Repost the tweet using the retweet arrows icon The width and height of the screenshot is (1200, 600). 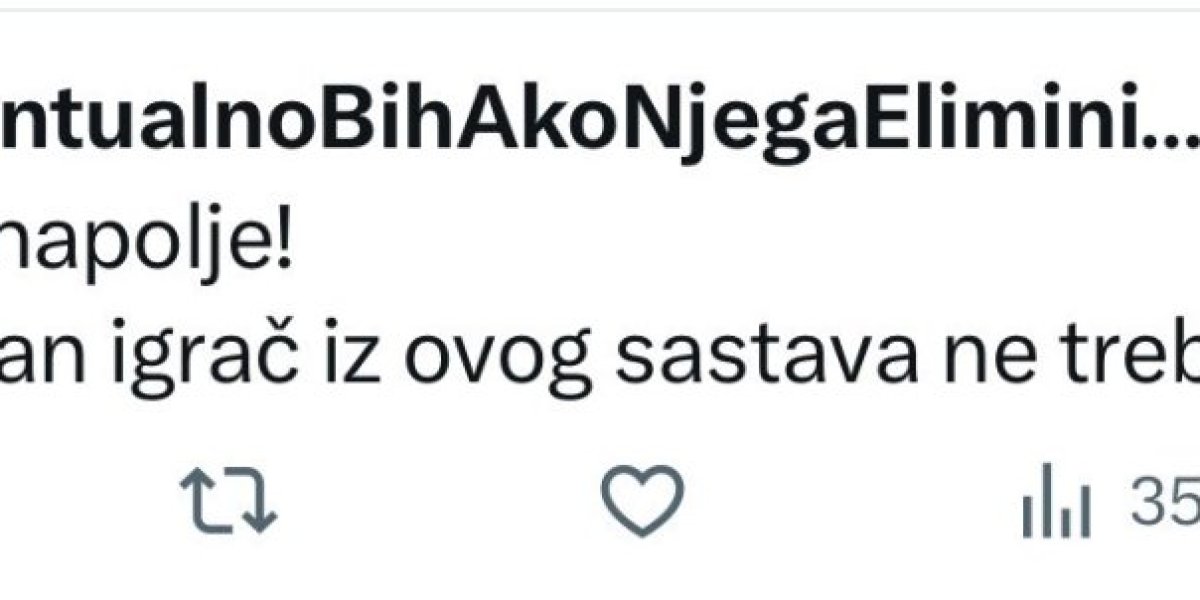click(x=228, y=502)
